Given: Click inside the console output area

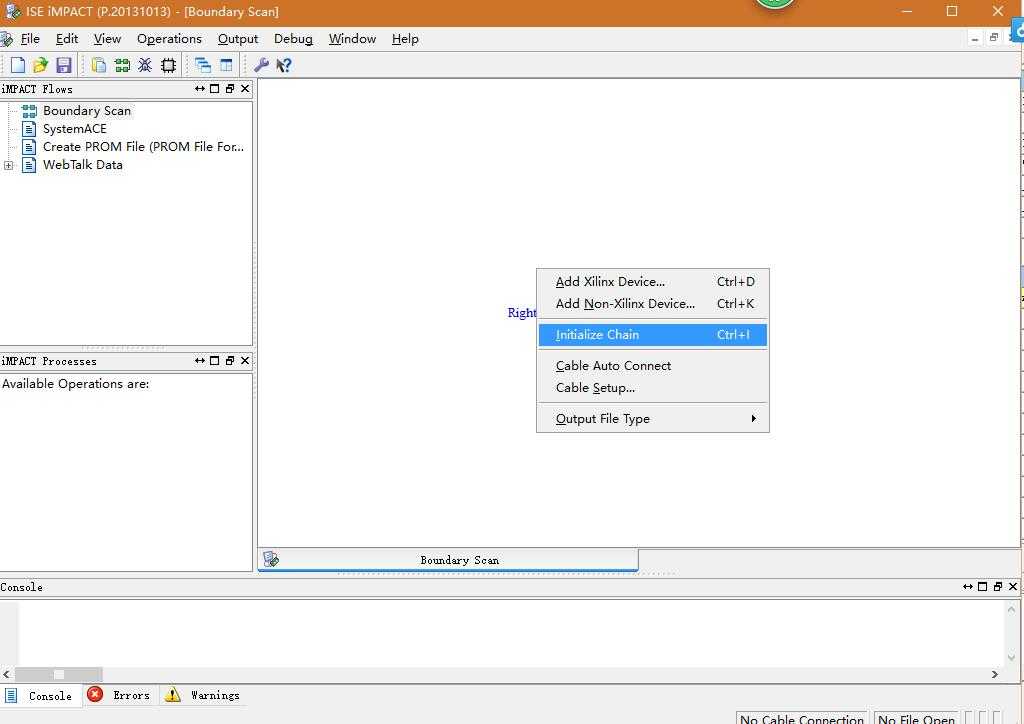Looking at the screenshot, I should pyautogui.click(x=509, y=632).
